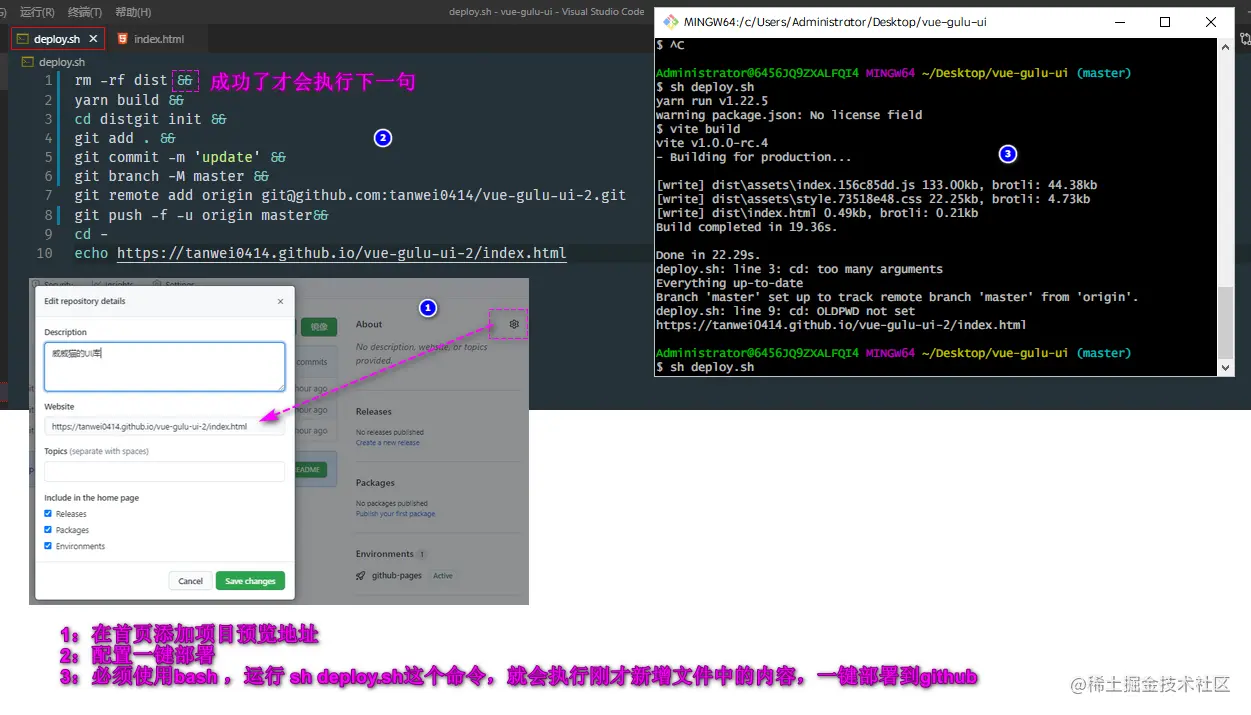Click the terminal prompt 'sh deploy.sh' last line
Screen dimensions: 1251x715
pyautogui.click(x=712, y=367)
